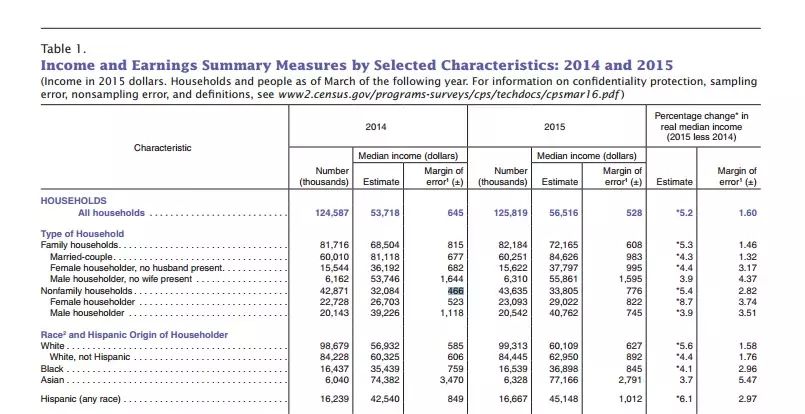Select the highlighted value 466
The height and width of the screenshot is (414, 805).
coord(455,291)
